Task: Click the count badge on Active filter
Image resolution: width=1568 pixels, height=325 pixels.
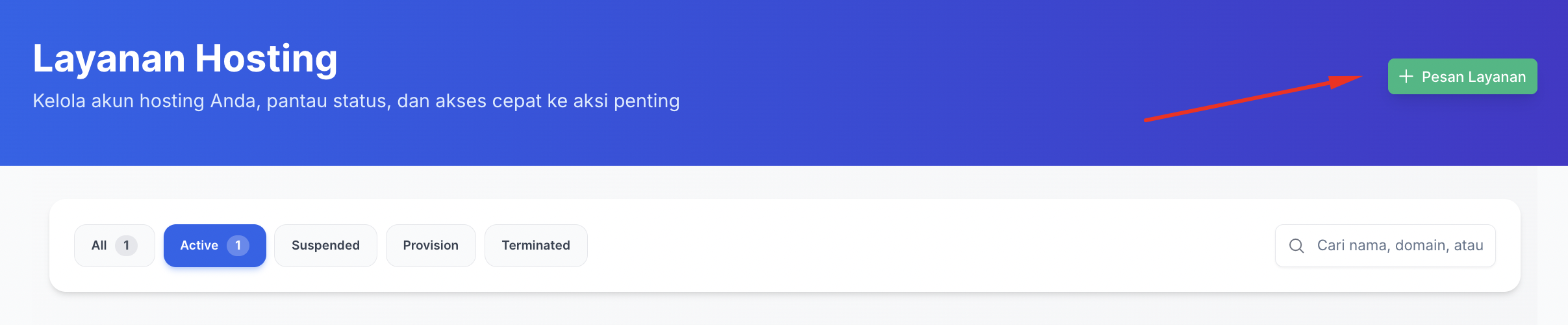Action: pos(238,246)
